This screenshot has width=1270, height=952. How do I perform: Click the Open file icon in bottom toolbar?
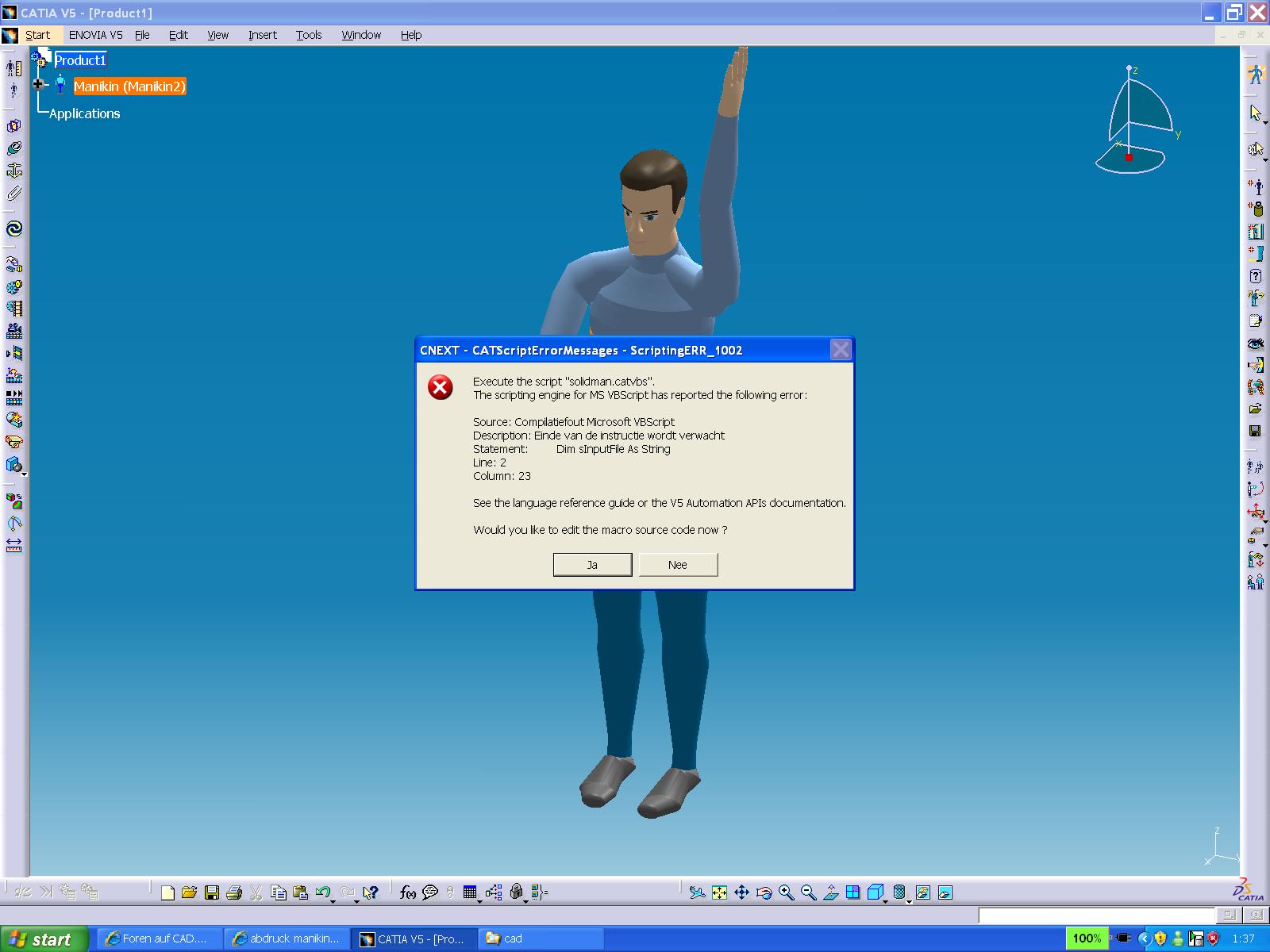[x=189, y=892]
